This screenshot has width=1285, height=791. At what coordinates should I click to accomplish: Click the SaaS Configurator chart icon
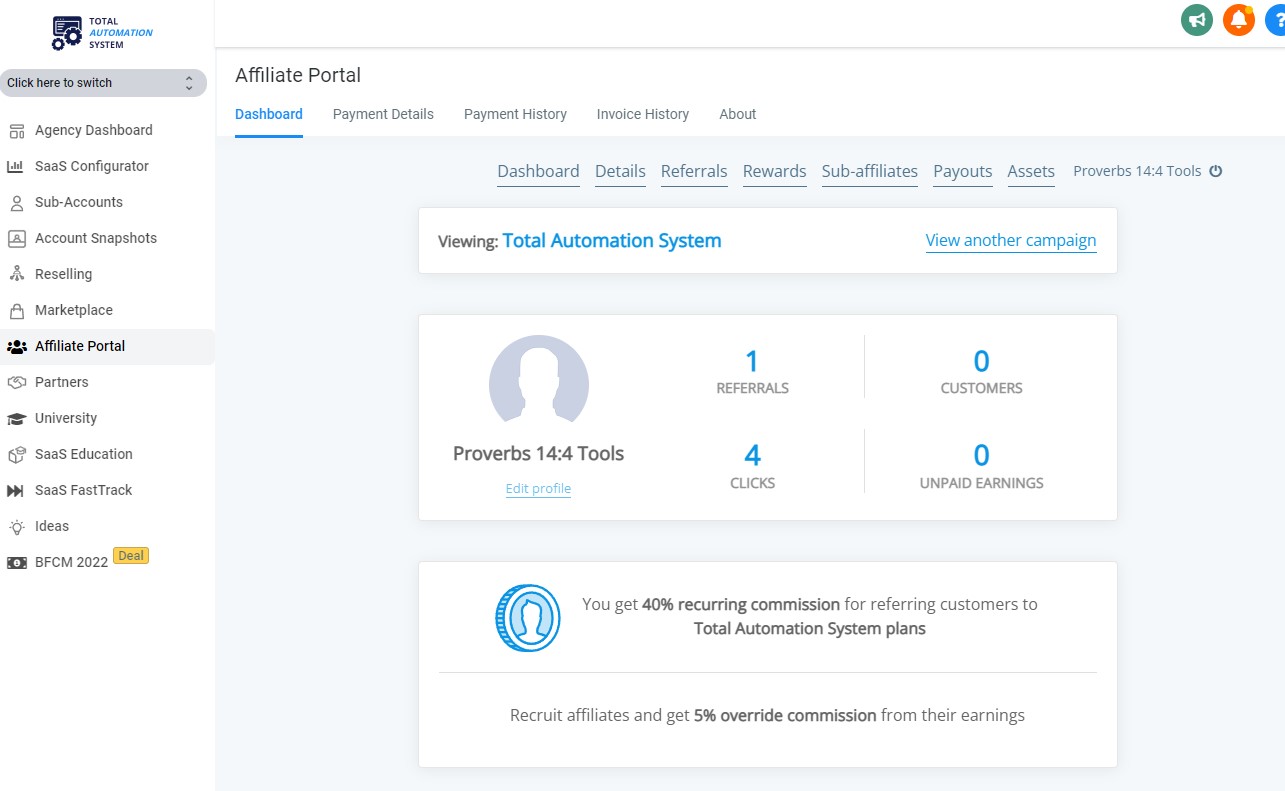16,166
